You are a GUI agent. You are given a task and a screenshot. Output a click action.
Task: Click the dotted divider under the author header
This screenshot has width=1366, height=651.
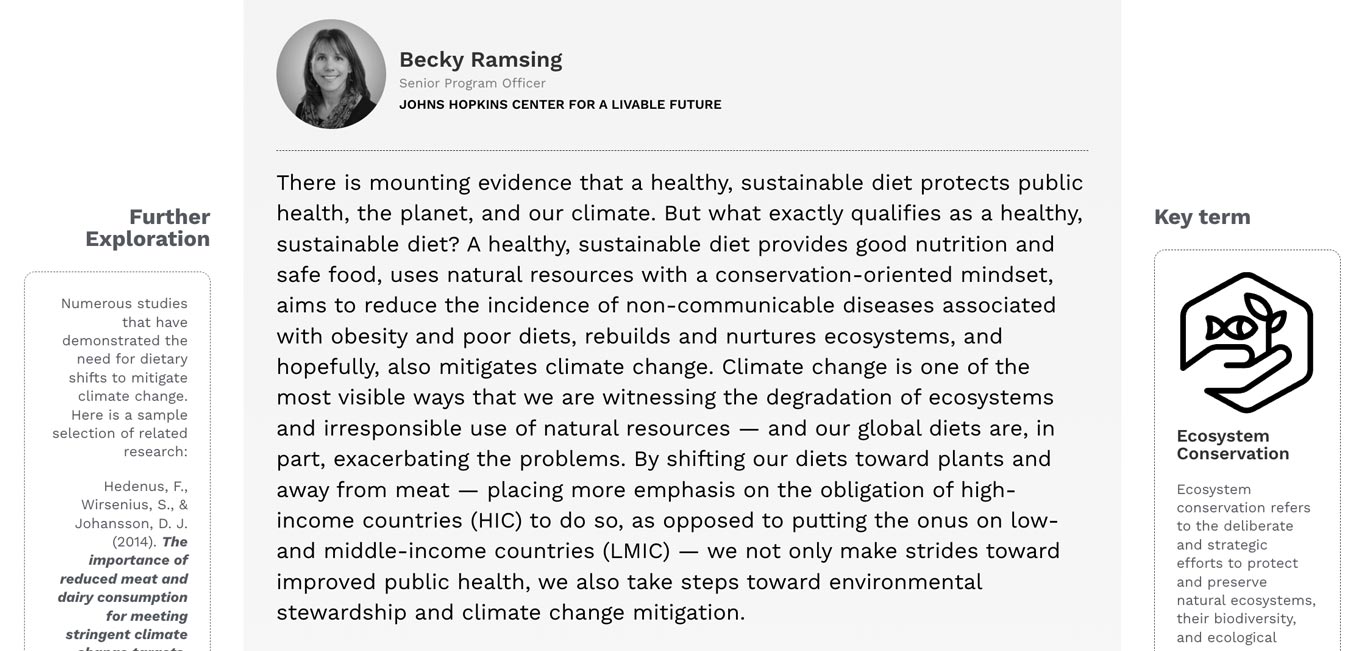(682, 151)
